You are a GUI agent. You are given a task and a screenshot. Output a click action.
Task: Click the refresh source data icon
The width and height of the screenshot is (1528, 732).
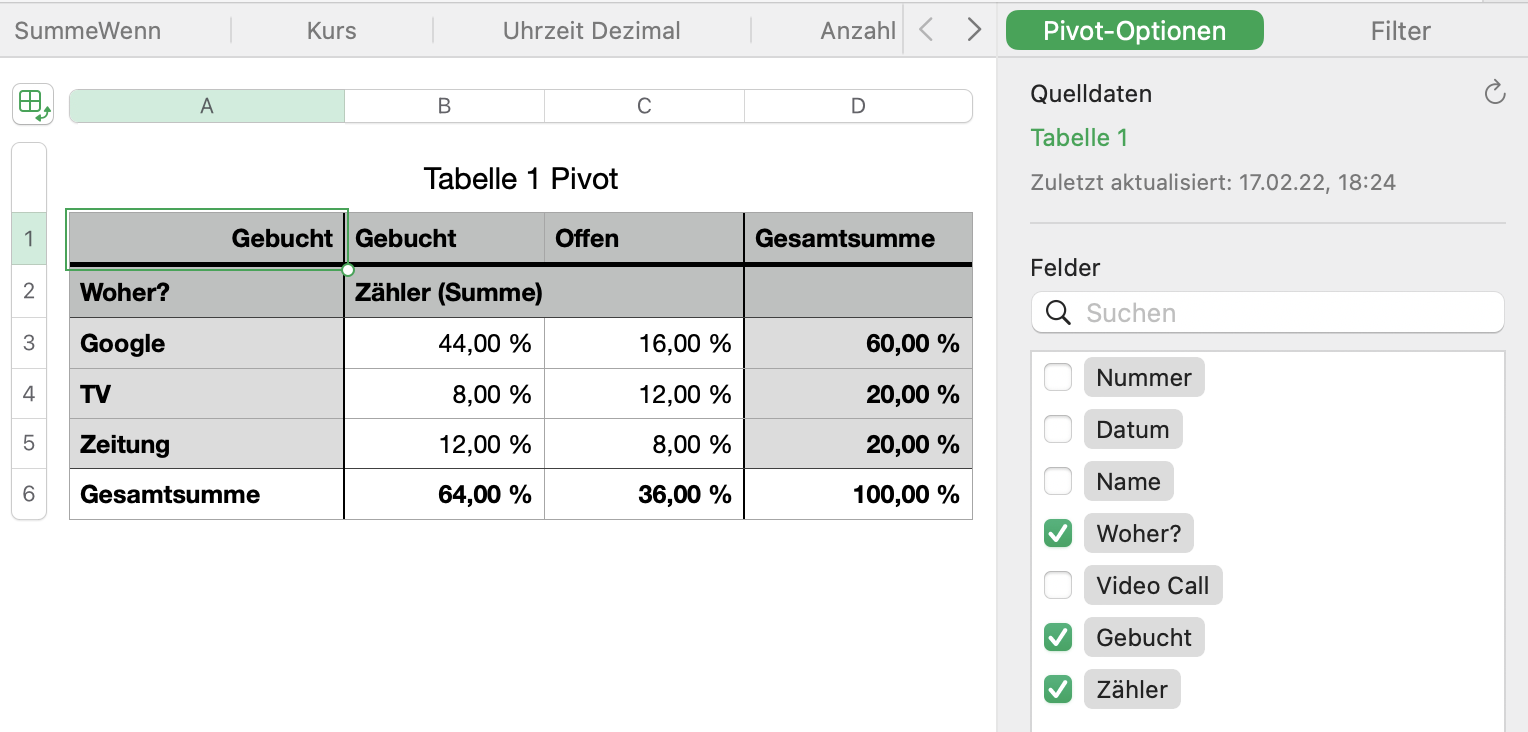(1494, 94)
